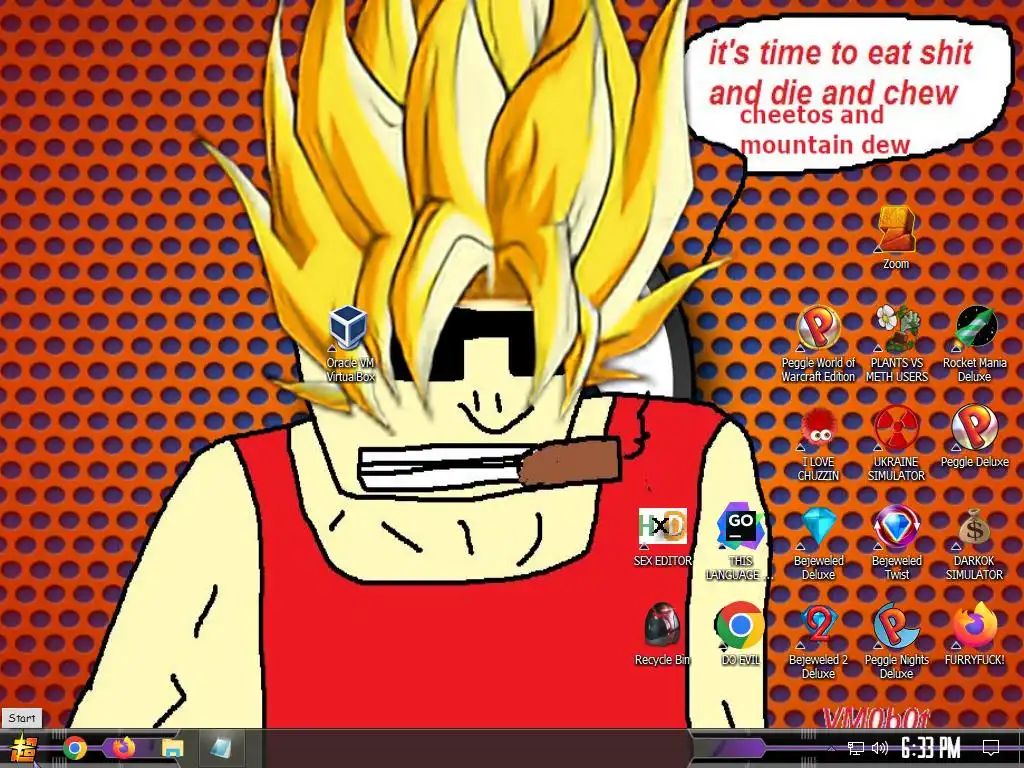The image size is (1024, 768).
Task: Open the Zoom desktop icon
Action: pos(896,238)
